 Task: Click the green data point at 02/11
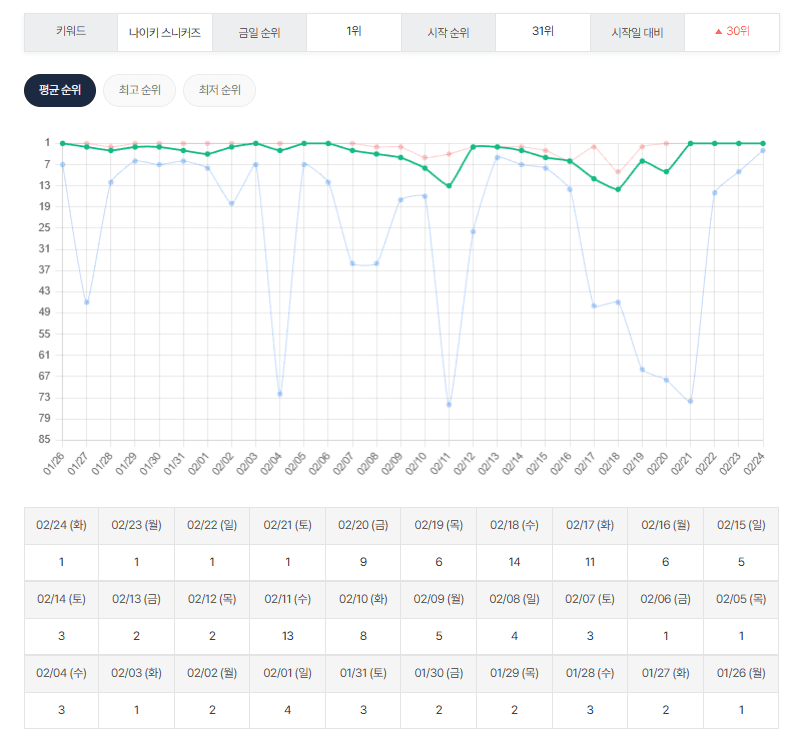(x=449, y=186)
